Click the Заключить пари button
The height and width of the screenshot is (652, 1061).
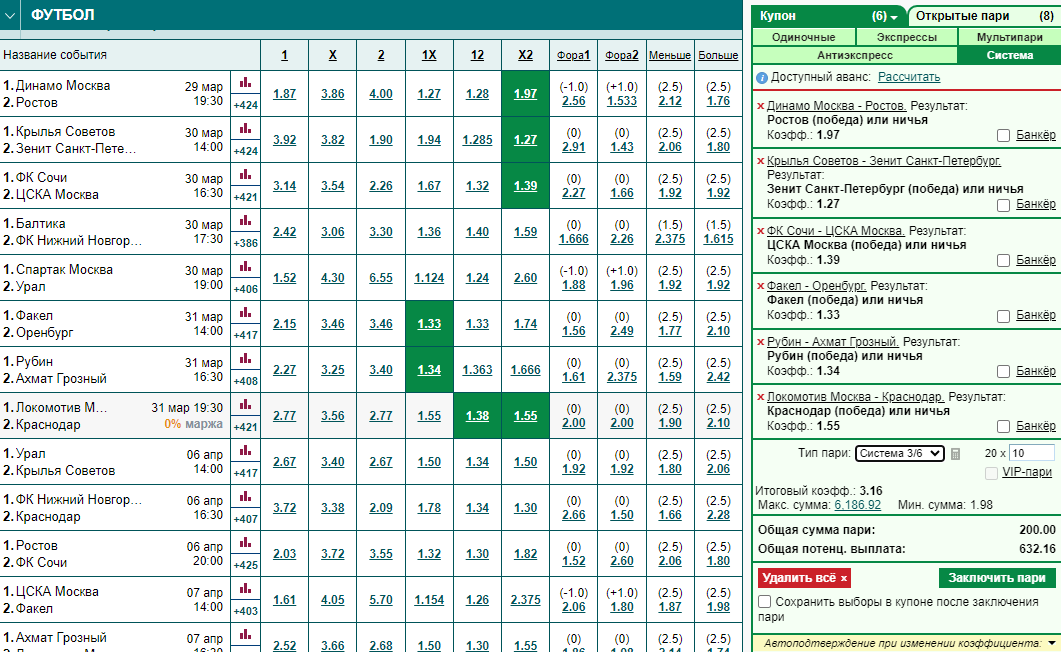tap(997, 578)
